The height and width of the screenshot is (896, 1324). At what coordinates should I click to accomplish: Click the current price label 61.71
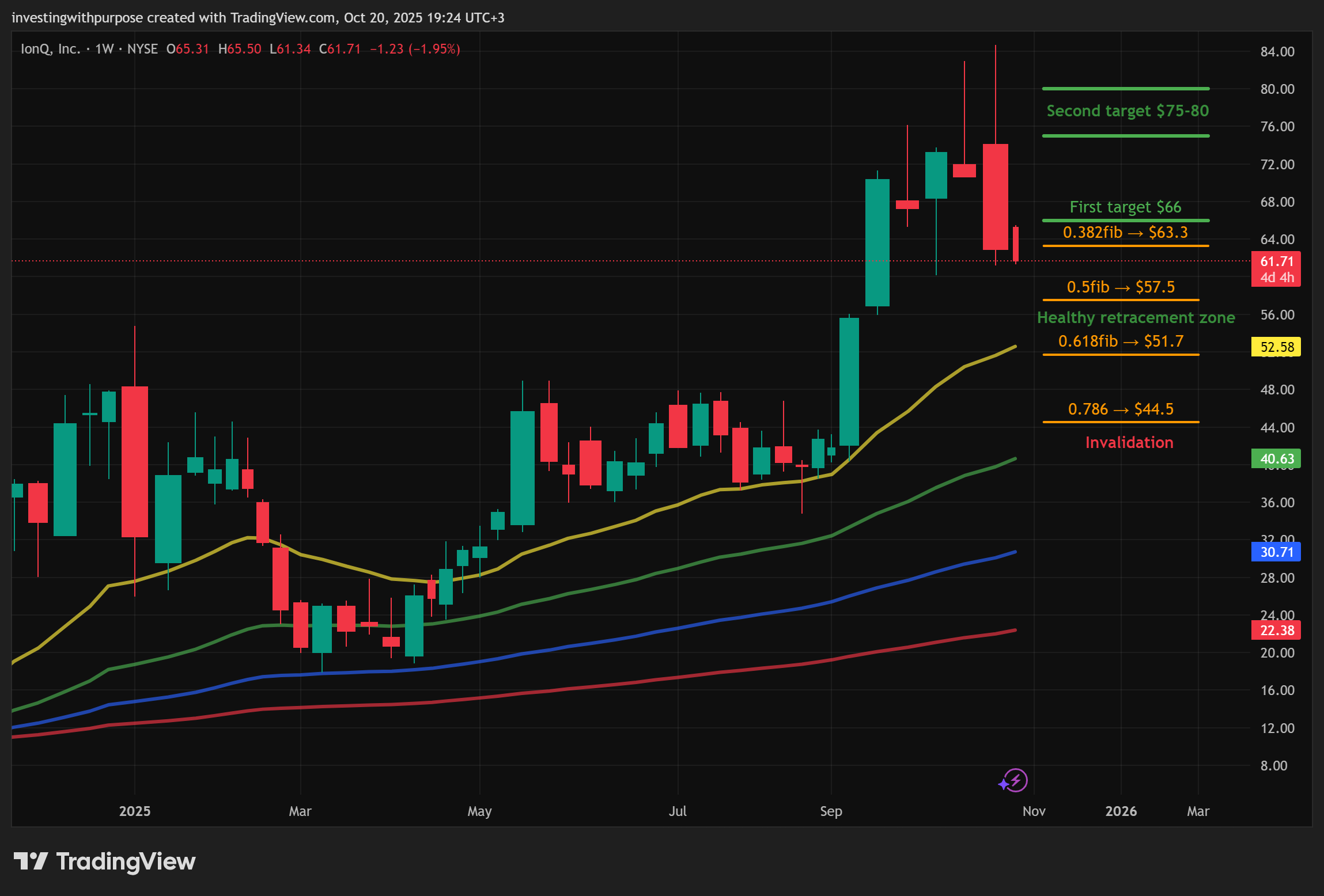[x=1276, y=261]
